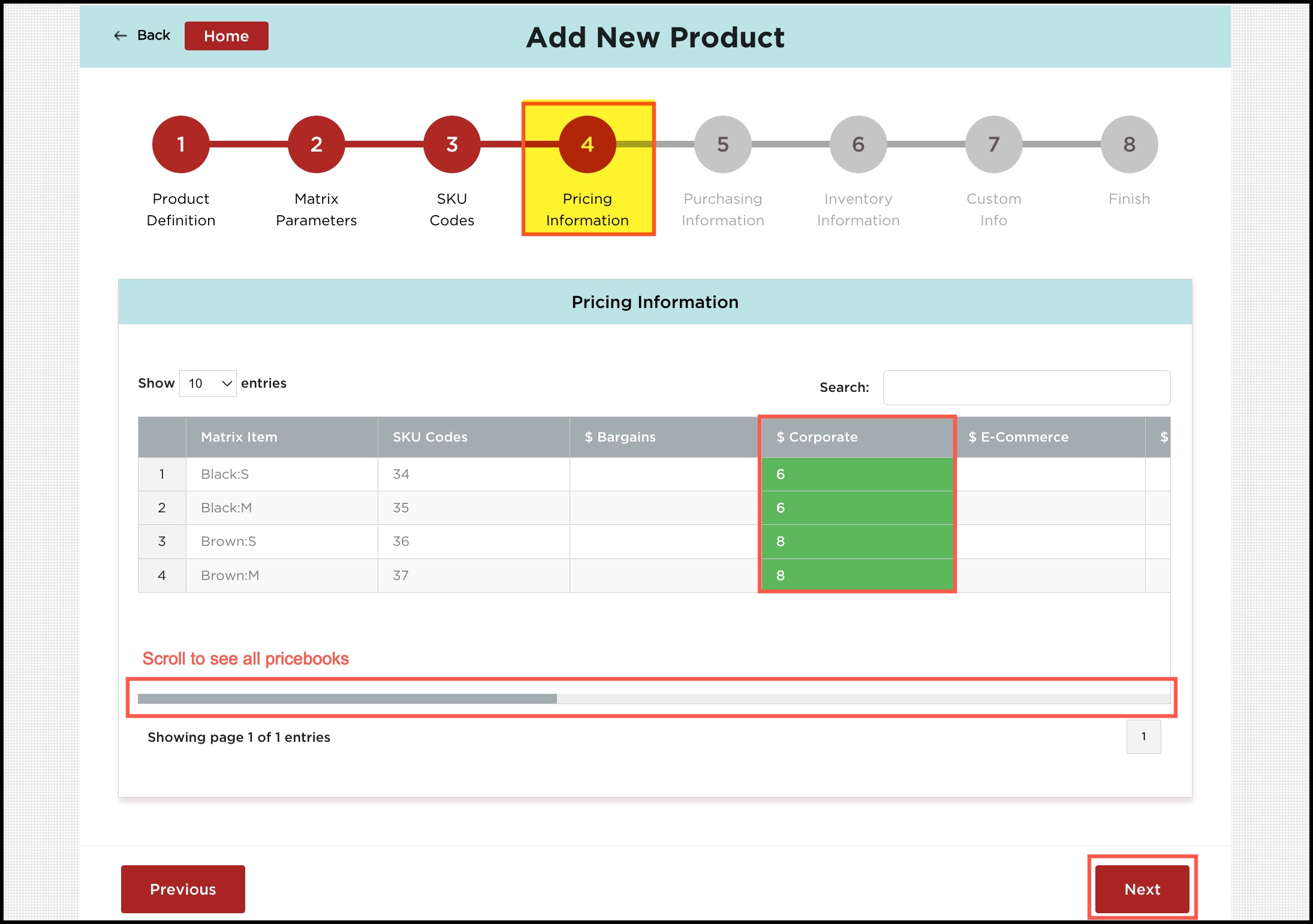This screenshot has height=924, width=1313.
Task: Click the Previous button
Action: coord(183,889)
